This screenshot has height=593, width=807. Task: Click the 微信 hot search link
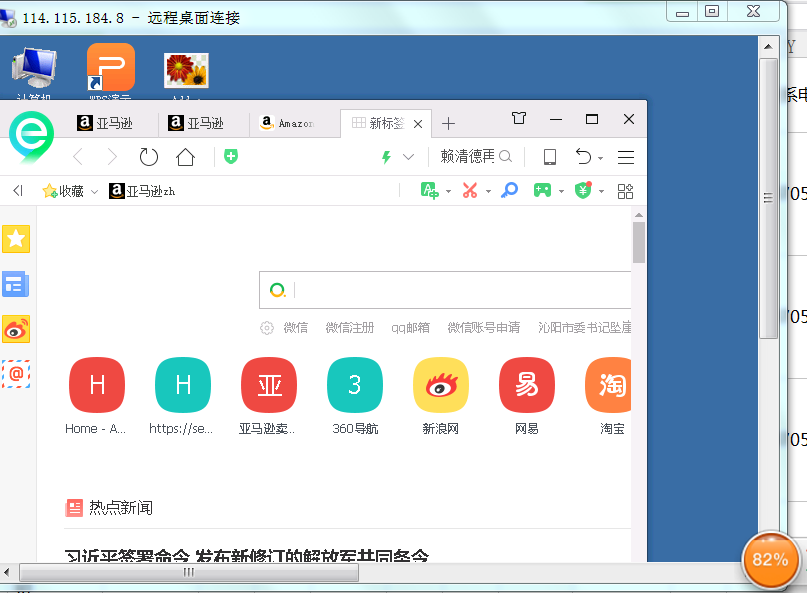tap(295, 327)
